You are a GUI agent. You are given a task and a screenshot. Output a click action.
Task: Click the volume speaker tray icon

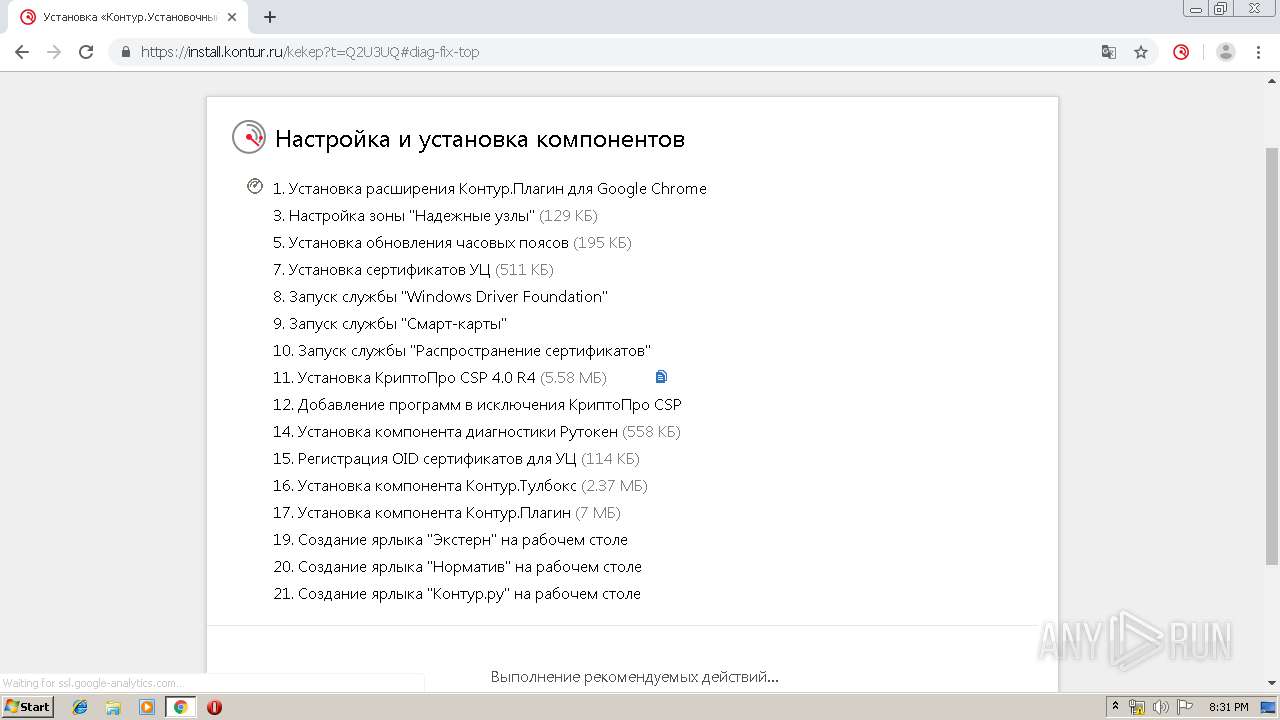tap(1161, 707)
